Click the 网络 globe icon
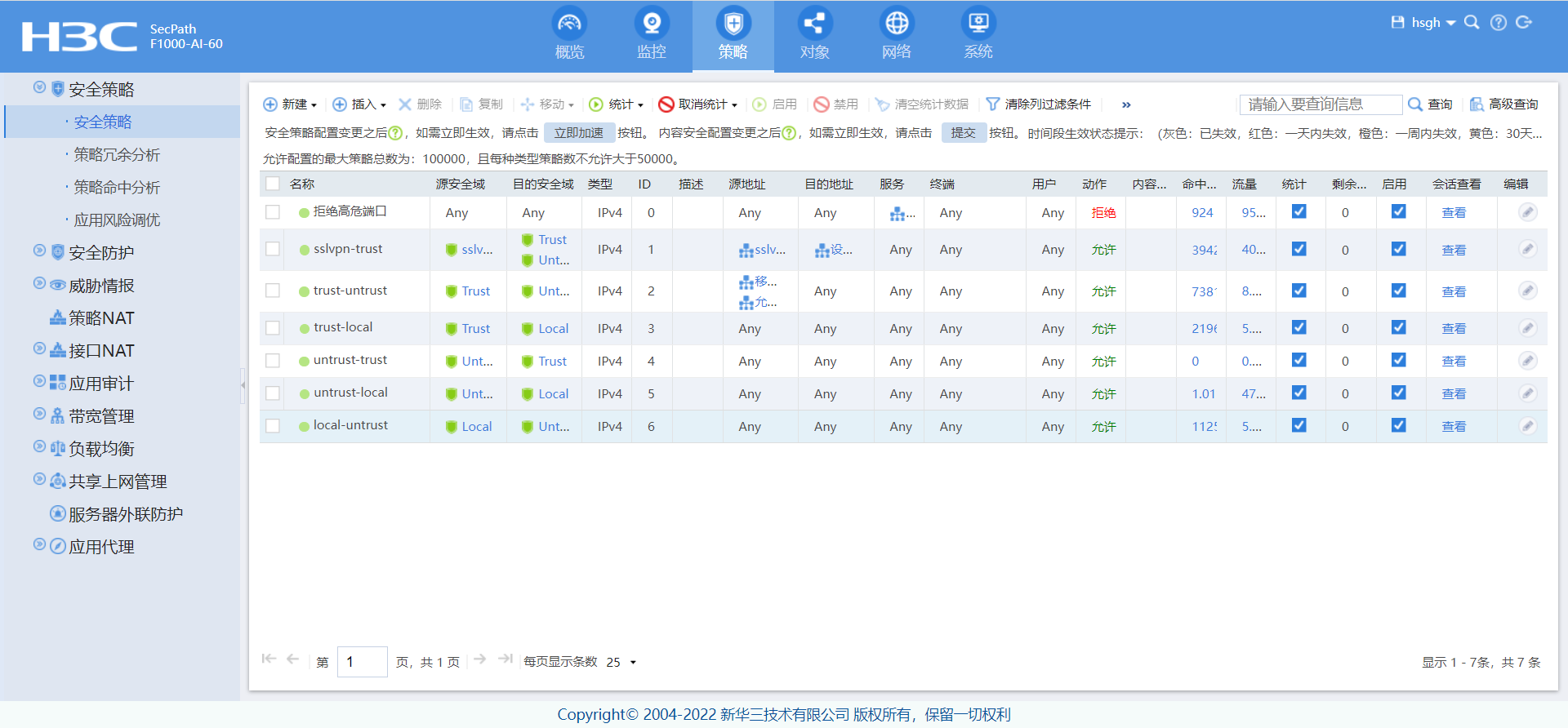Screen dimensions: 1568x728 point(896,24)
